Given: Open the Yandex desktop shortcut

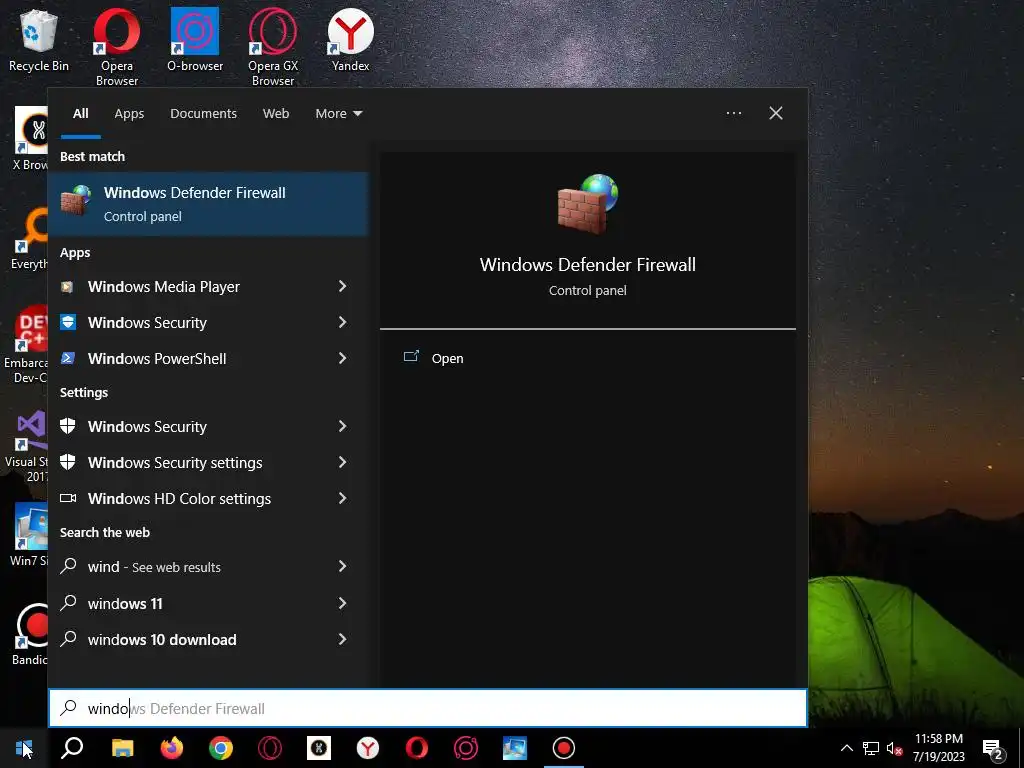Looking at the screenshot, I should pos(351,40).
